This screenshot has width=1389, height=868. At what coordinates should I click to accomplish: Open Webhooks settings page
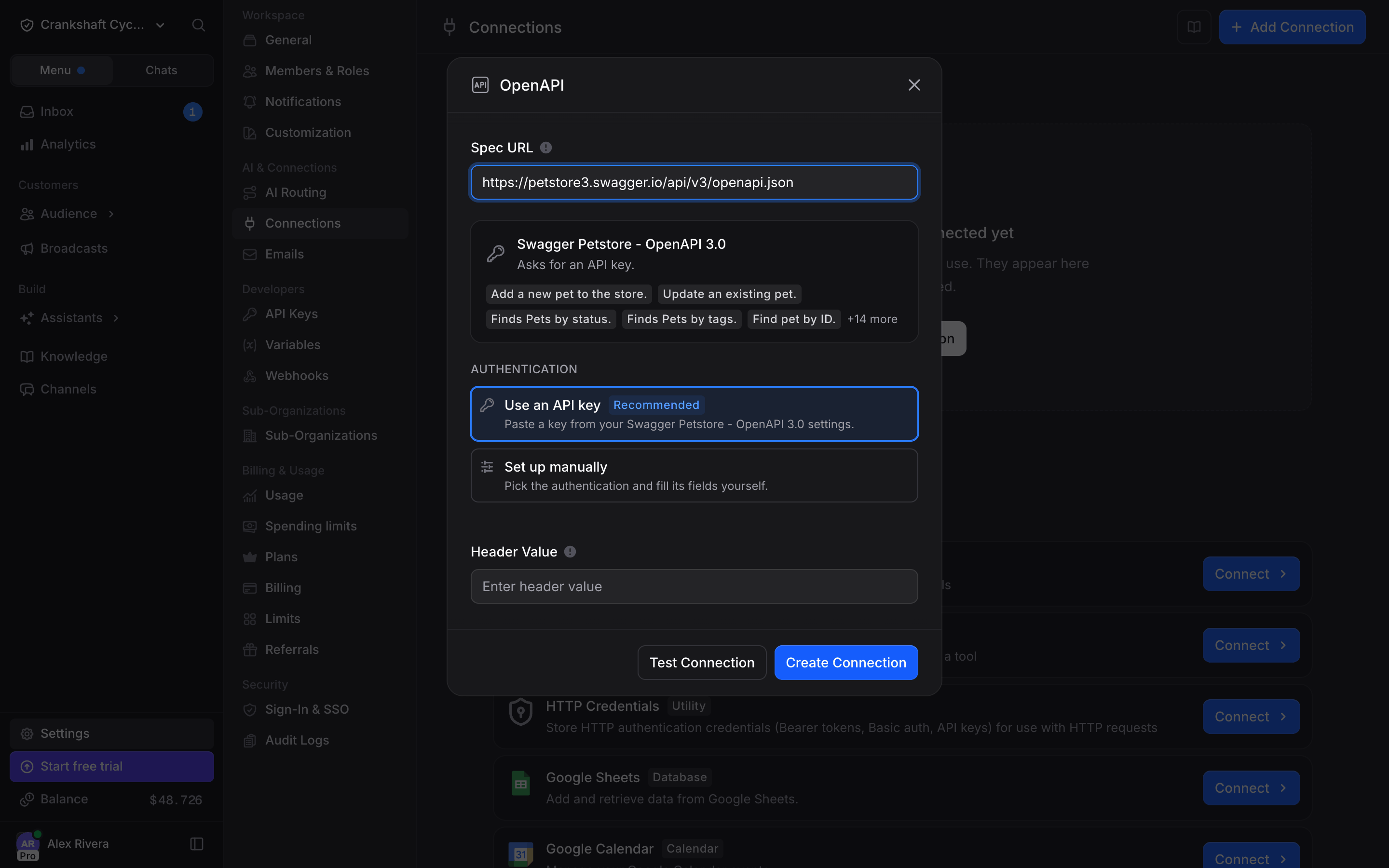click(320, 376)
